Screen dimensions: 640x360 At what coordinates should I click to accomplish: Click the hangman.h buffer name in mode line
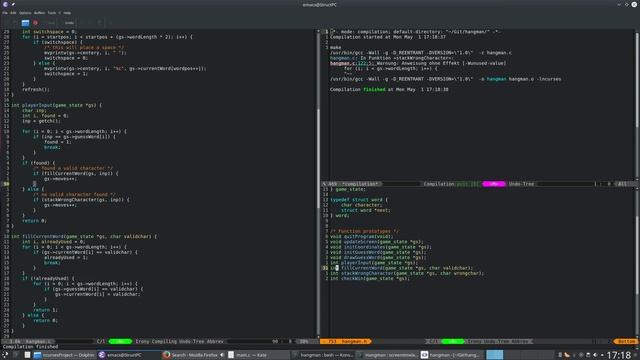[x=354, y=341]
